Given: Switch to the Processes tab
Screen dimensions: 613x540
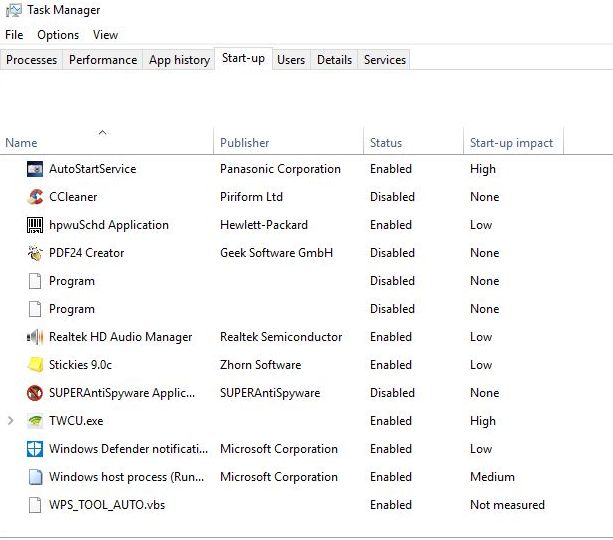Looking at the screenshot, I should pos(31,60).
